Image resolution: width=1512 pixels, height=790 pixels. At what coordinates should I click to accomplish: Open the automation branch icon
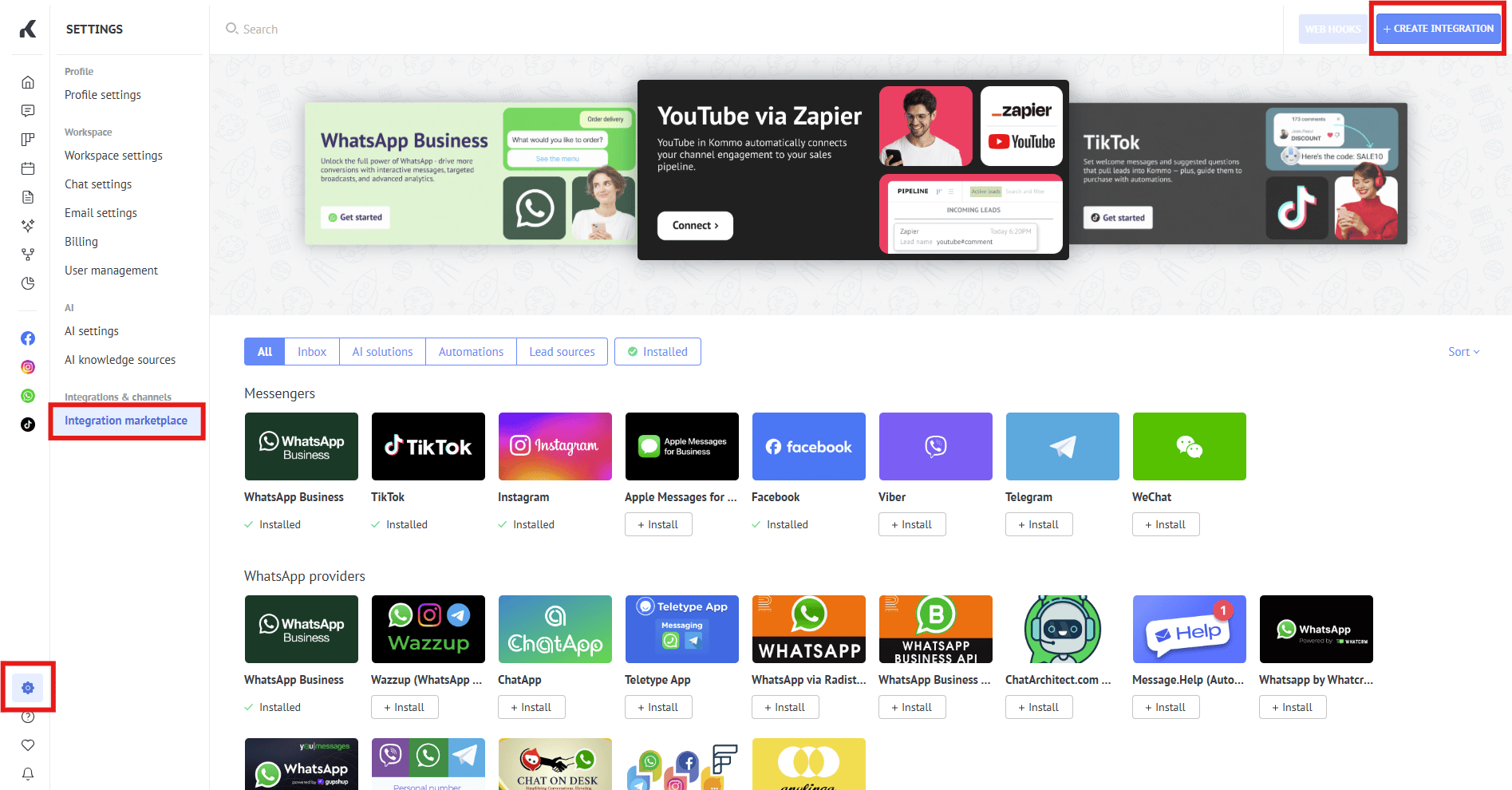pyautogui.click(x=28, y=255)
